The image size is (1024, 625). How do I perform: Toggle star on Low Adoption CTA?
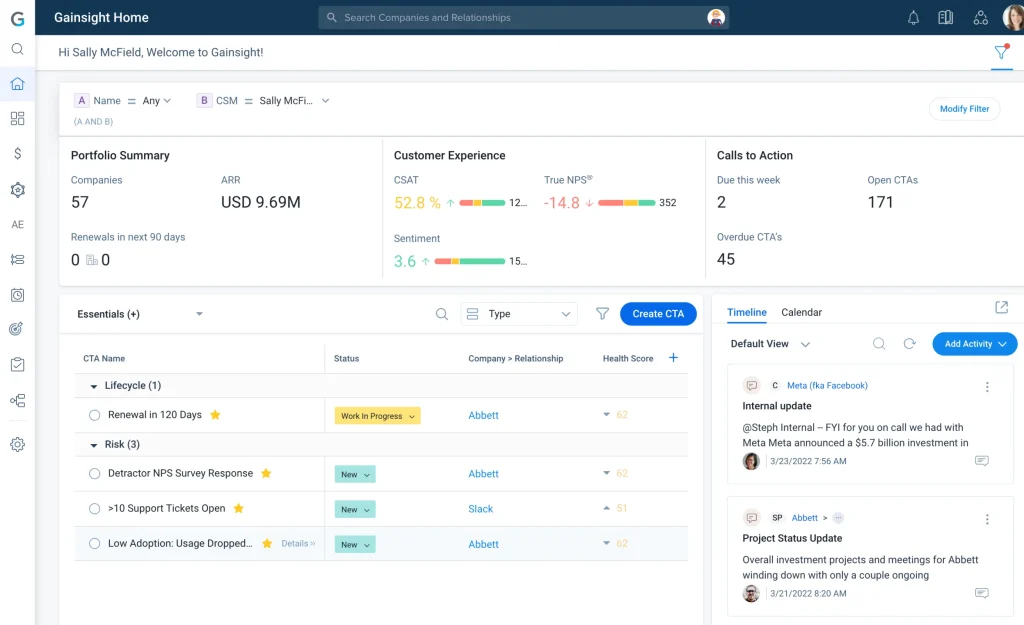tap(266, 543)
